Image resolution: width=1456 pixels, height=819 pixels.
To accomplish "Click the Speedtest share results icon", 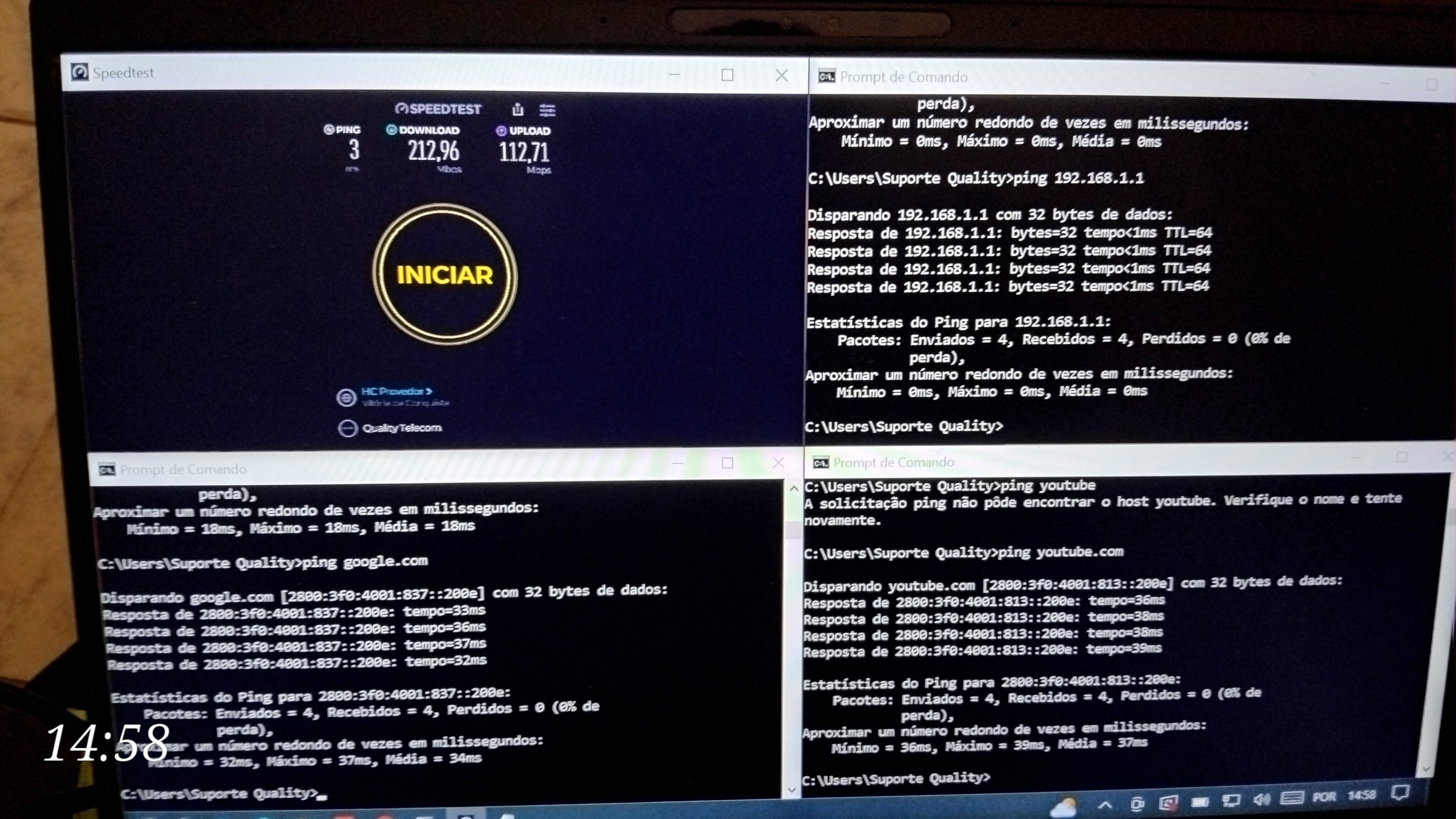I will tap(518, 109).
